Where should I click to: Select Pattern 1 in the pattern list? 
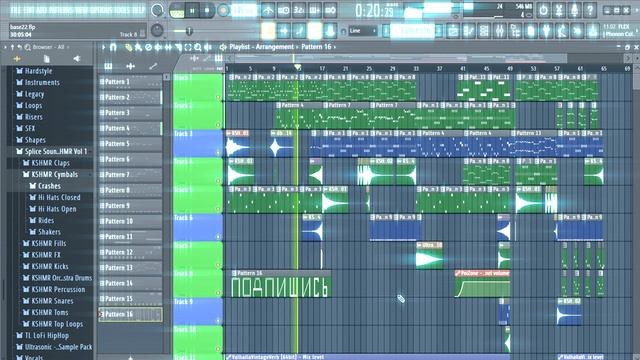pos(130,82)
